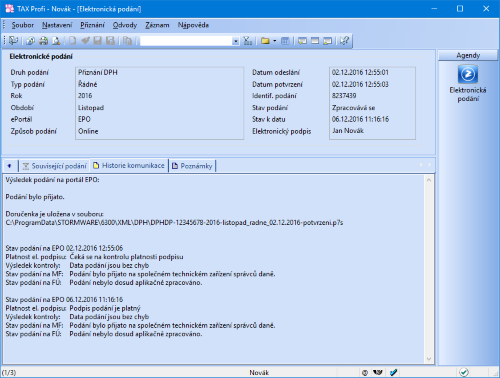Switch to Poznámky tab

coord(192,166)
